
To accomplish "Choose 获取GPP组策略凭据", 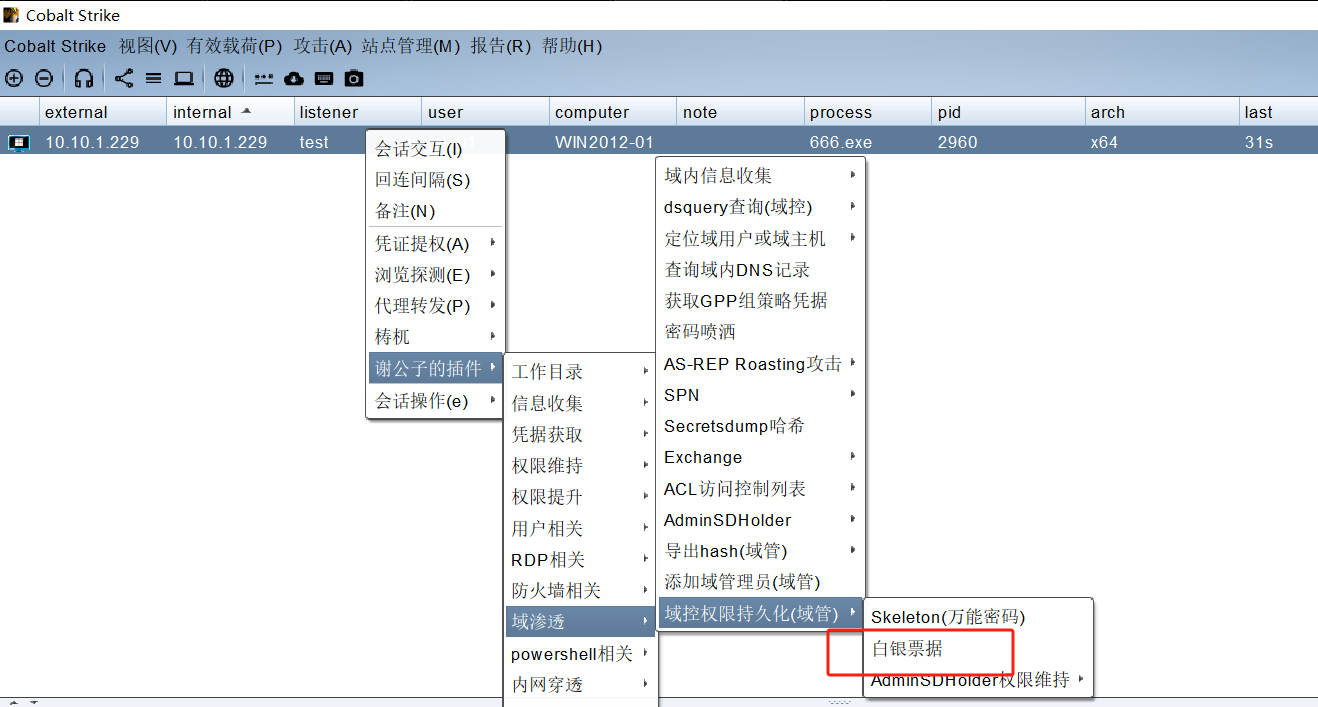I will 761,300.
